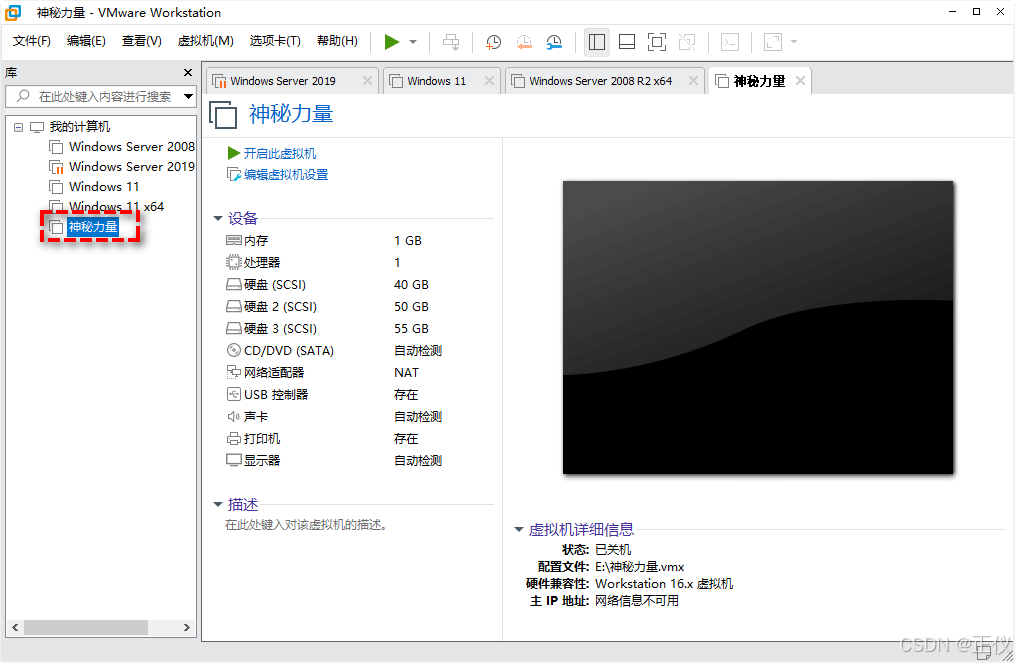Select 神秘力量 in library tree
1015x663 pixels.
[93, 227]
